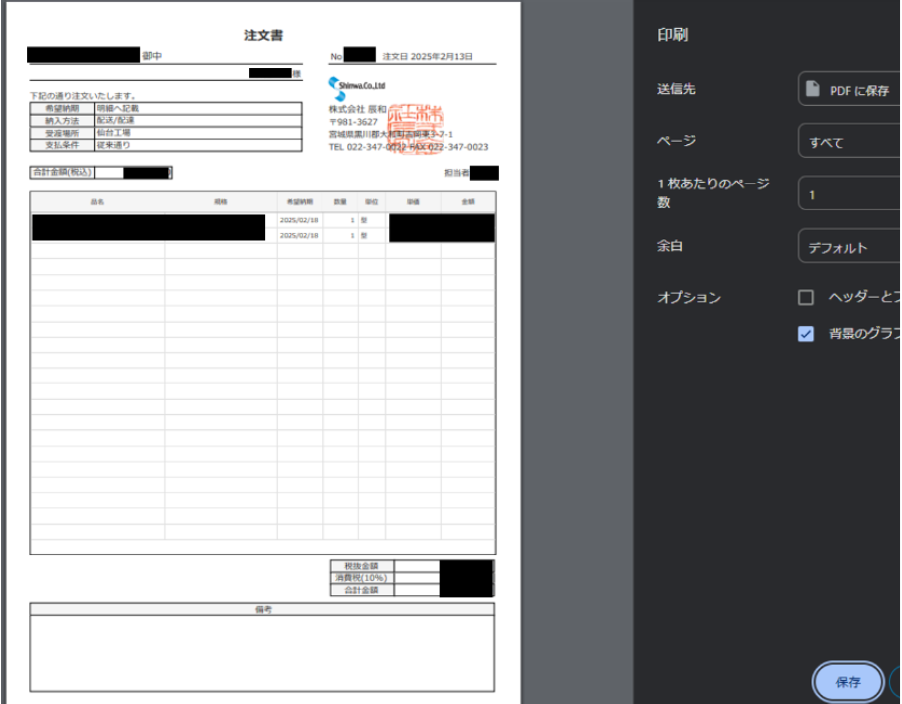Click the 品名 column header in the table
The height and width of the screenshot is (704, 902).
[98, 201]
